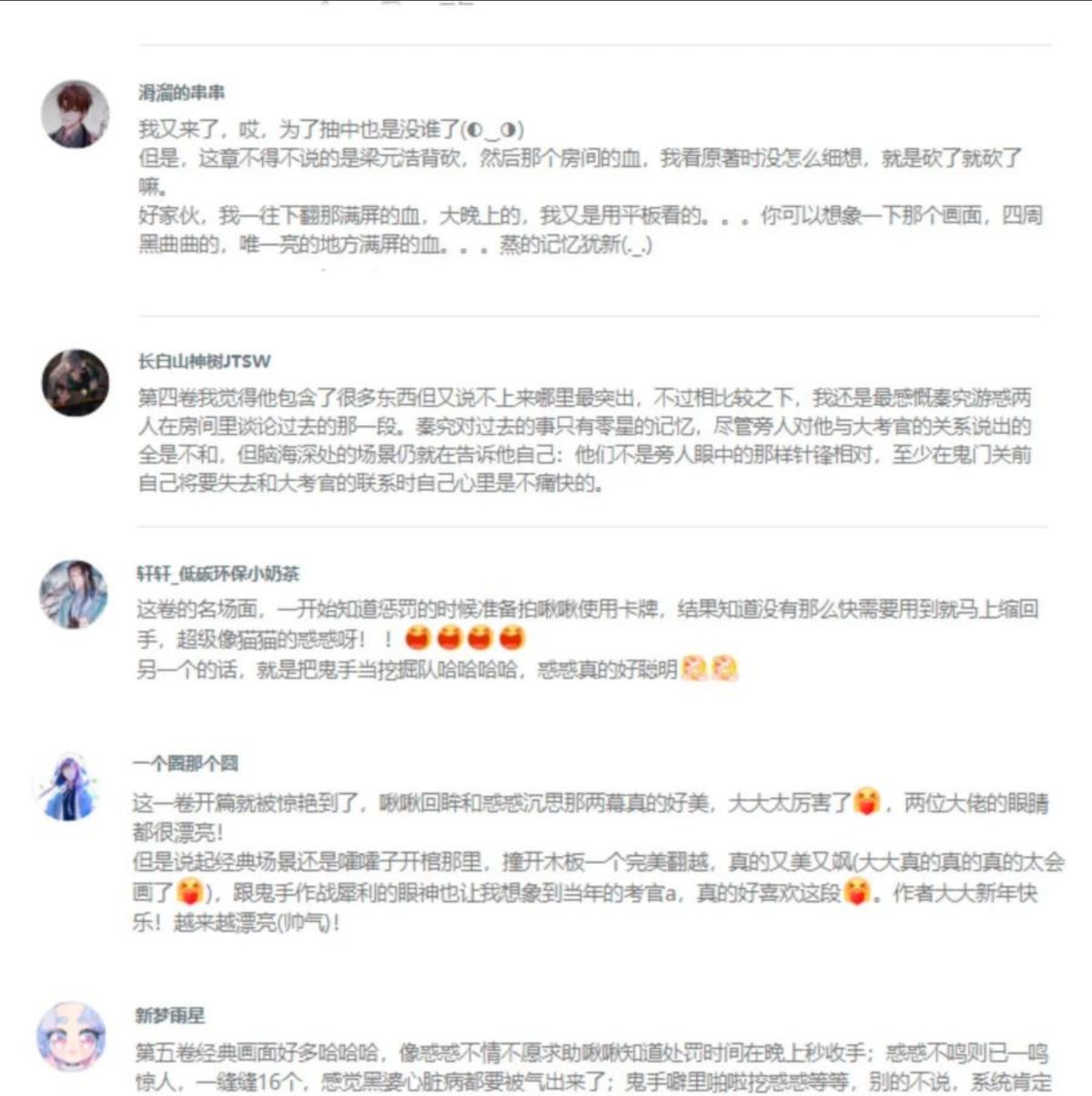Open avatar of 轩轩_低碳环保小奶茶
Viewport: 1092px width, 1096px height.
tap(73, 594)
